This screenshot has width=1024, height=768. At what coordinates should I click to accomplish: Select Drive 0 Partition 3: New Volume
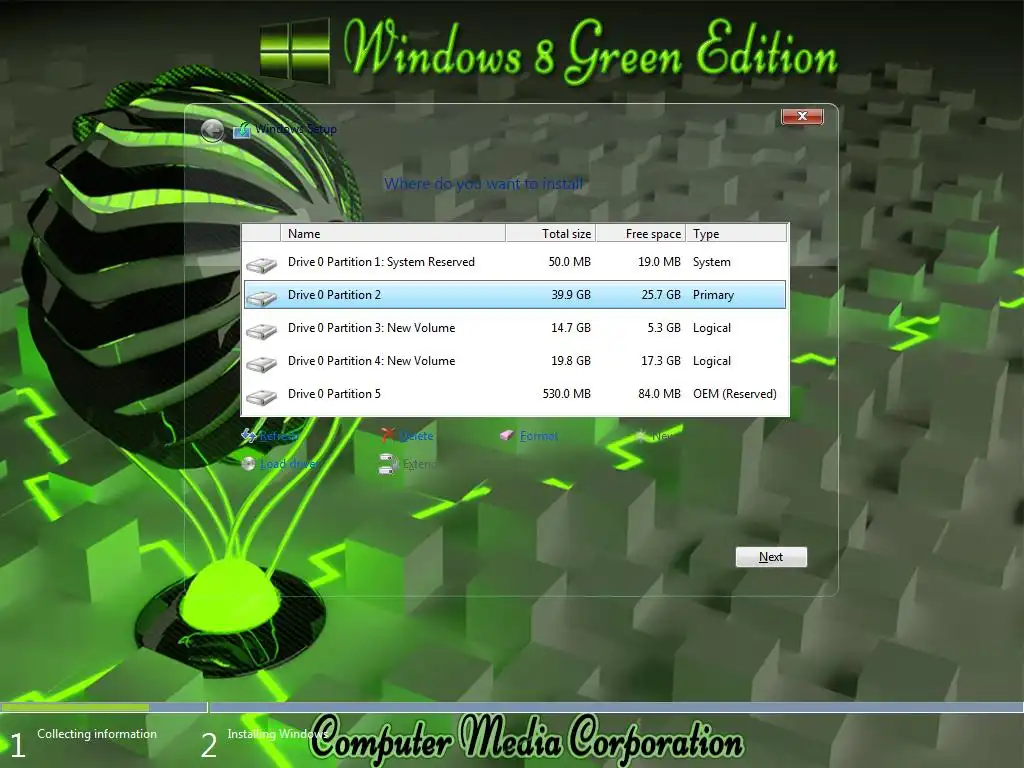point(515,328)
